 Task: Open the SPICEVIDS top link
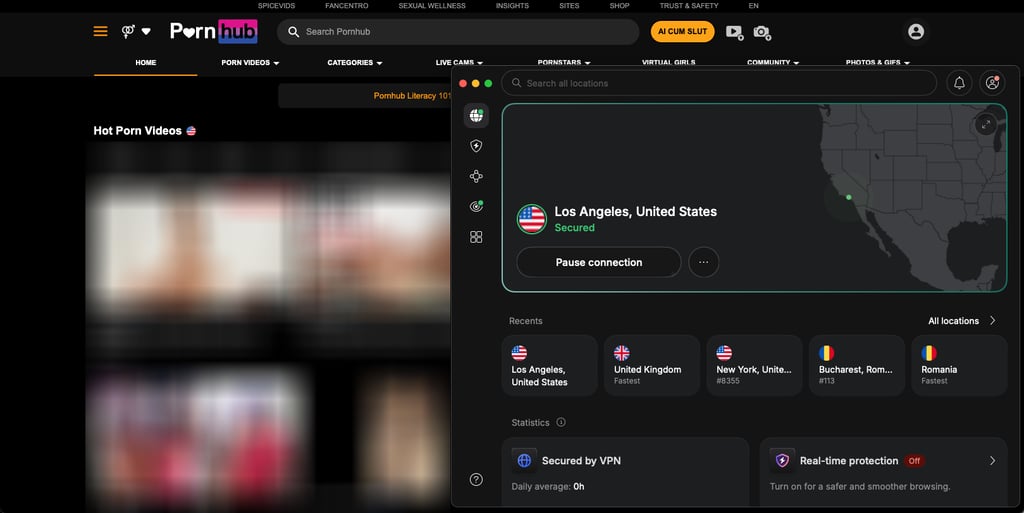pyautogui.click(x=276, y=6)
